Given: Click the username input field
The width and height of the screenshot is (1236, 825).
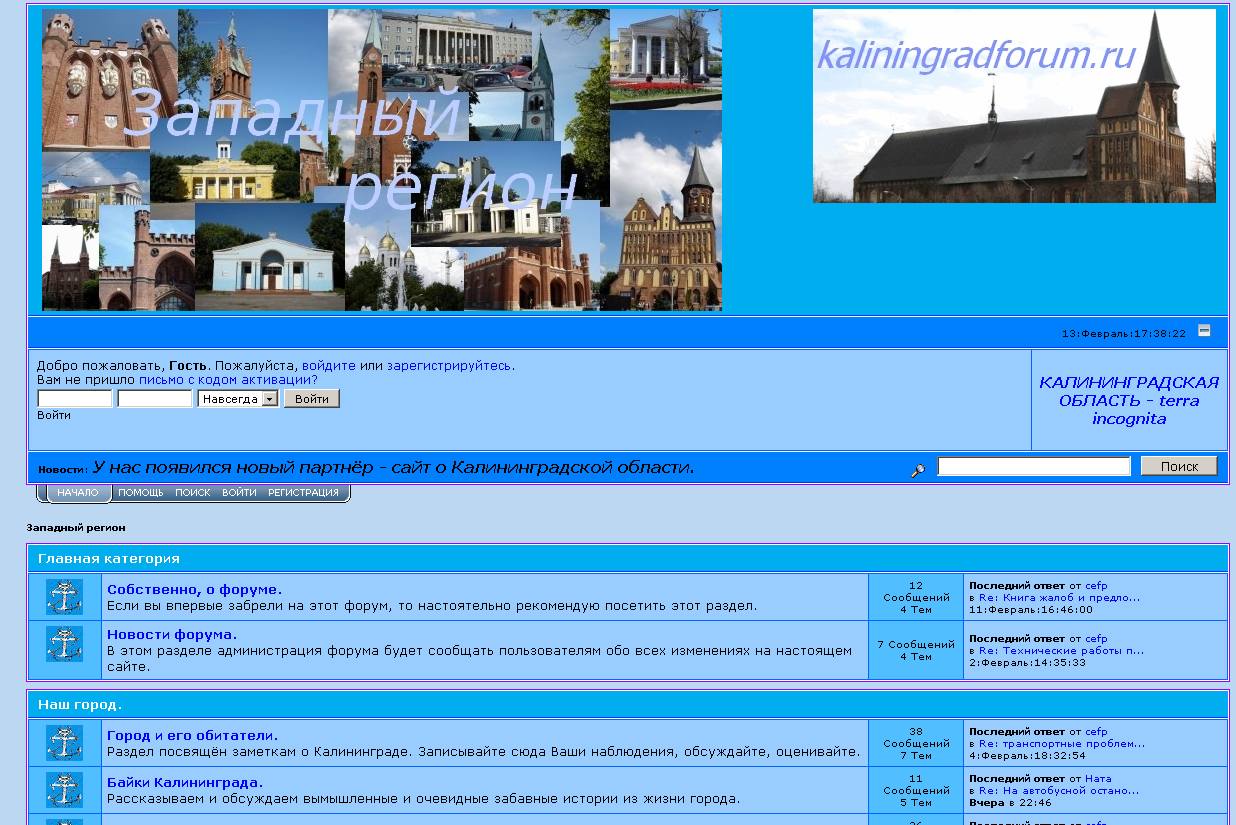Looking at the screenshot, I should point(75,398).
